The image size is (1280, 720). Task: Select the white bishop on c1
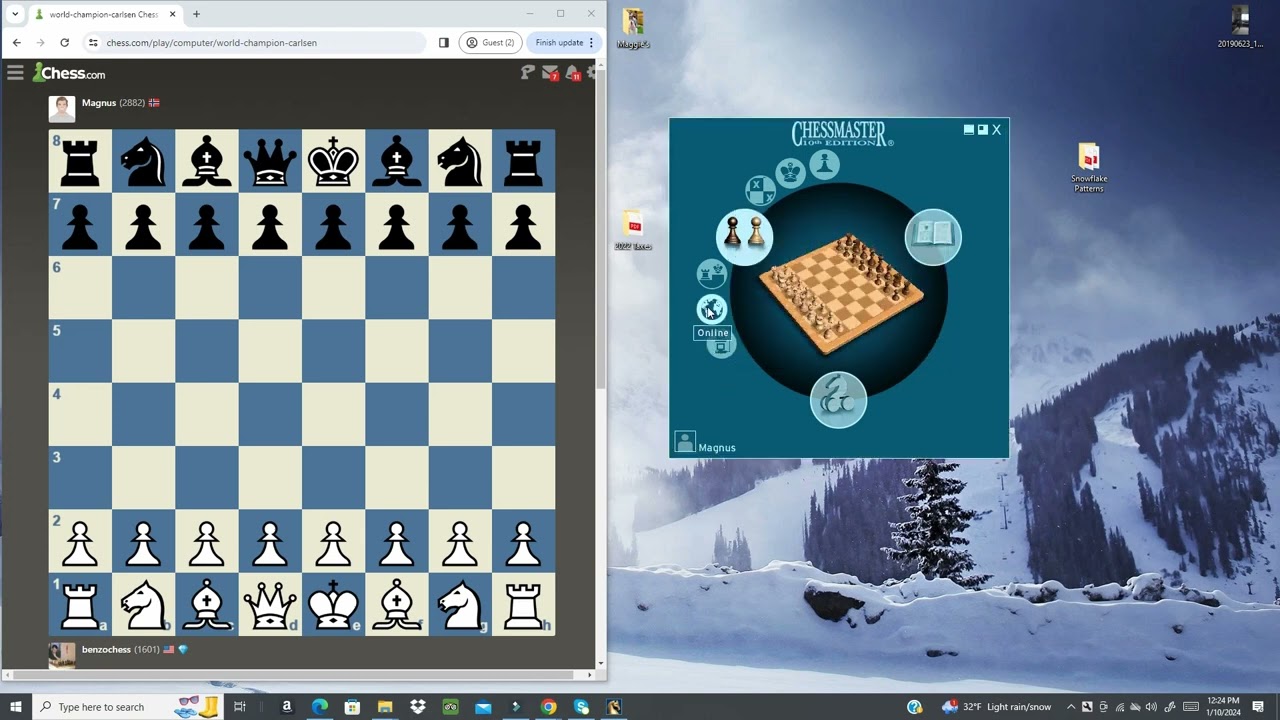[207, 604]
